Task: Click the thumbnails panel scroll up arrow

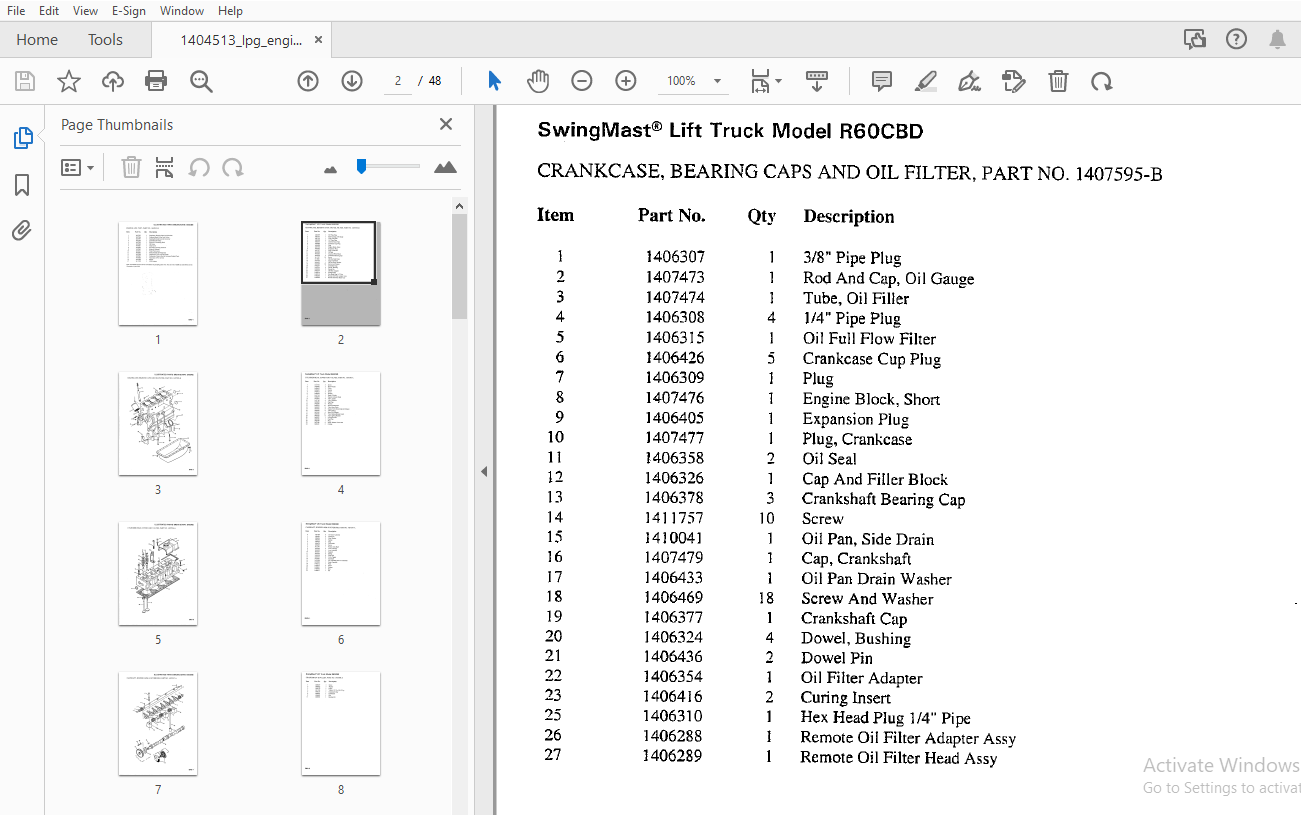Action: 459,206
